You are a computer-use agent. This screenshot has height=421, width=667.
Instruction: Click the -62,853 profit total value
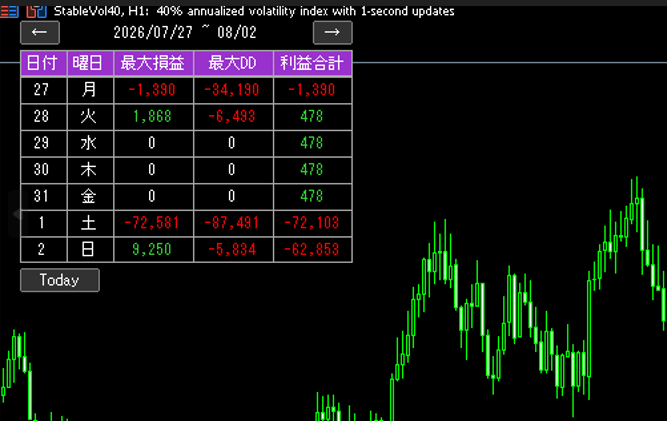point(312,250)
